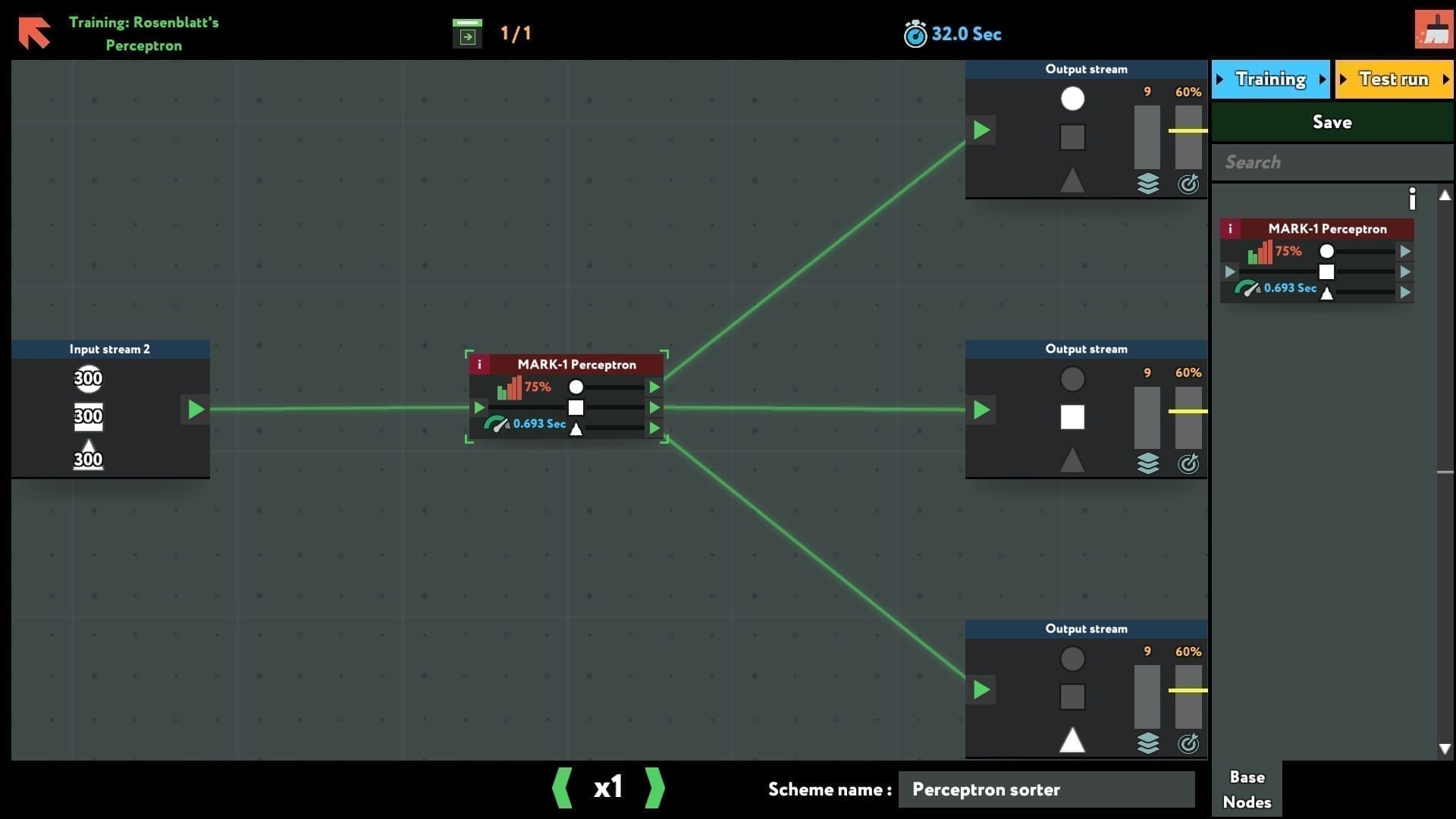Click the info icon on library MARK-1 Perceptron
1456x819 pixels.
(1230, 229)
